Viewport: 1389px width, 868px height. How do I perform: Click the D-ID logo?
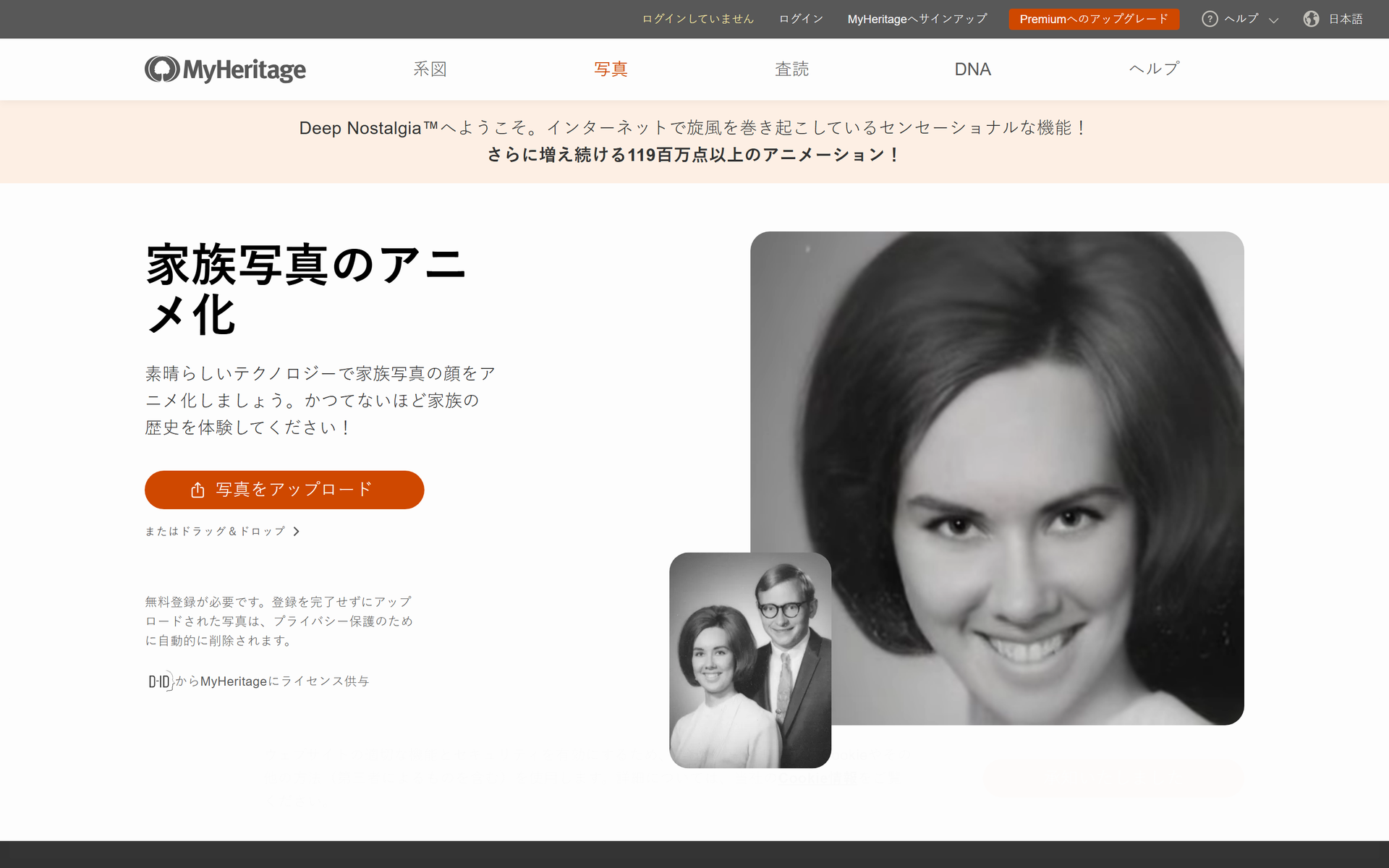[x=160, y=681]
